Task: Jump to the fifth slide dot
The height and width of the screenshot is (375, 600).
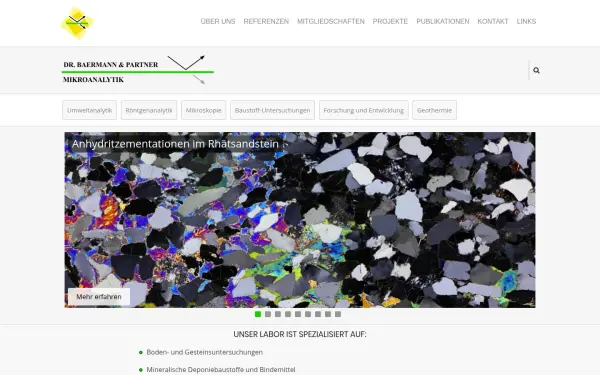Action: pos(298,314)
